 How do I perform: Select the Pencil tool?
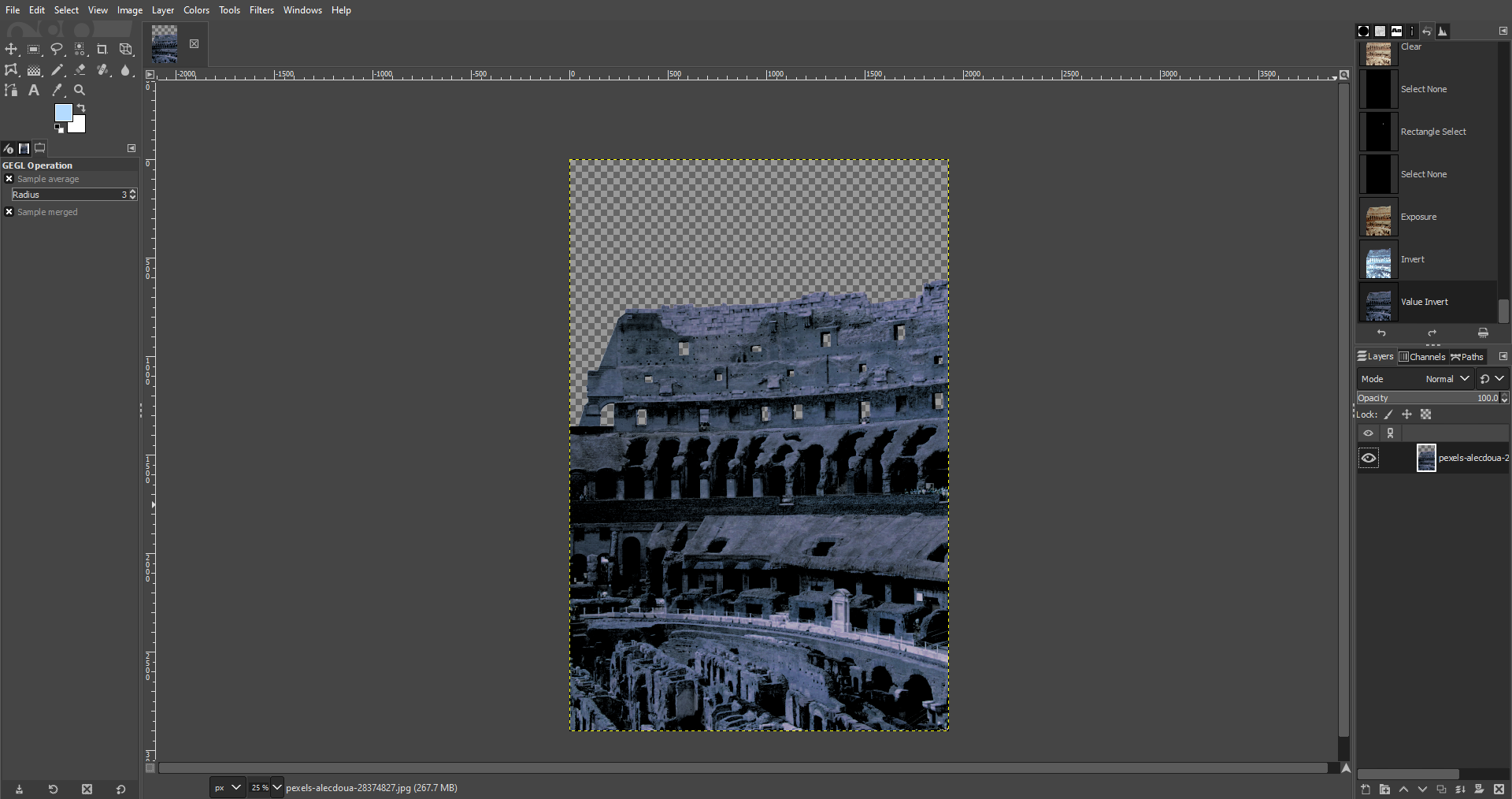click(57, 70)
